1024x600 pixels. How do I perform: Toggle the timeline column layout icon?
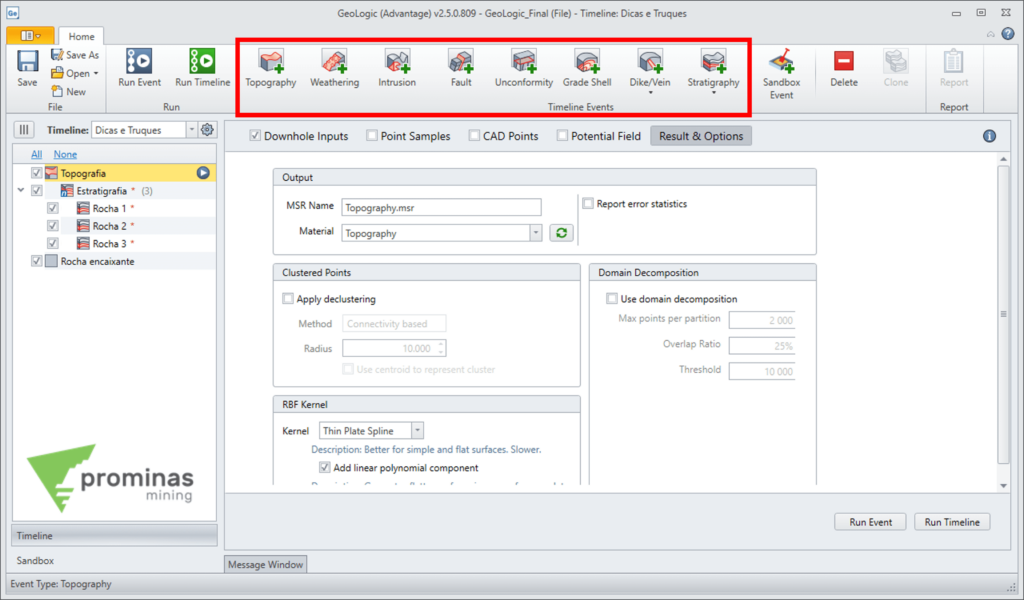point(24,130)
